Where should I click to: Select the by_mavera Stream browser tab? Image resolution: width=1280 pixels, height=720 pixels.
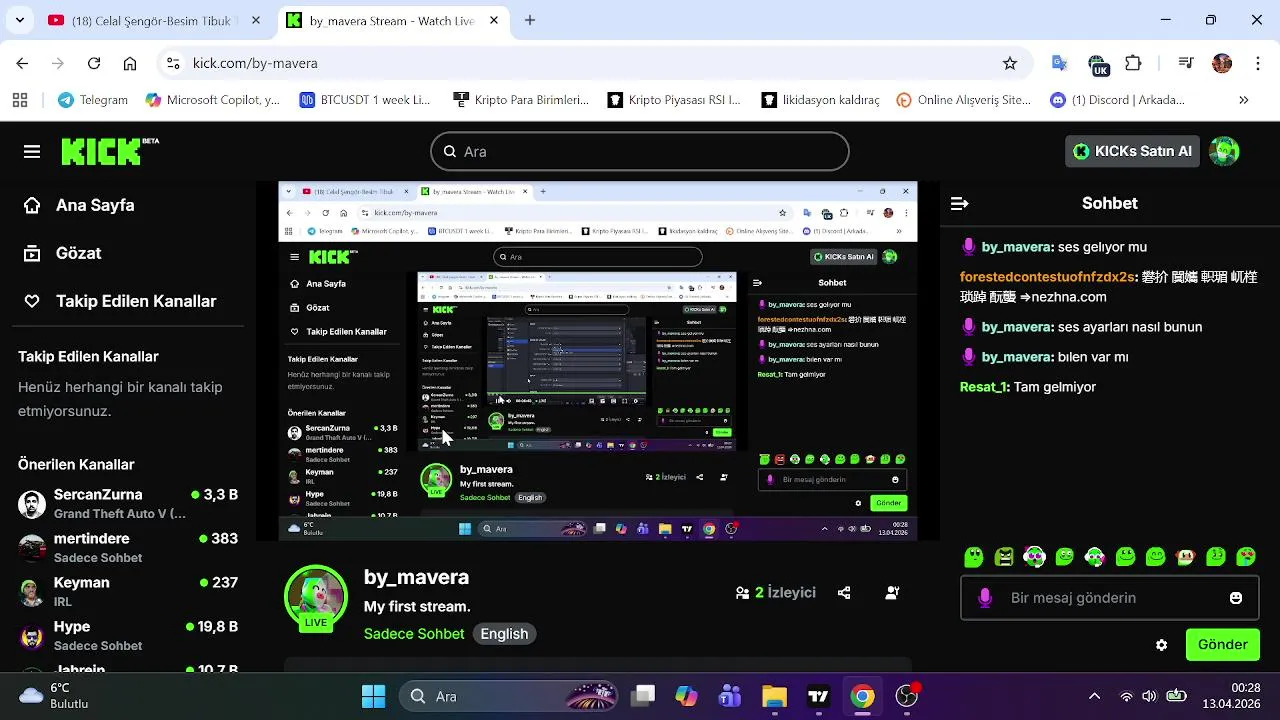click(x=390, y=20)
